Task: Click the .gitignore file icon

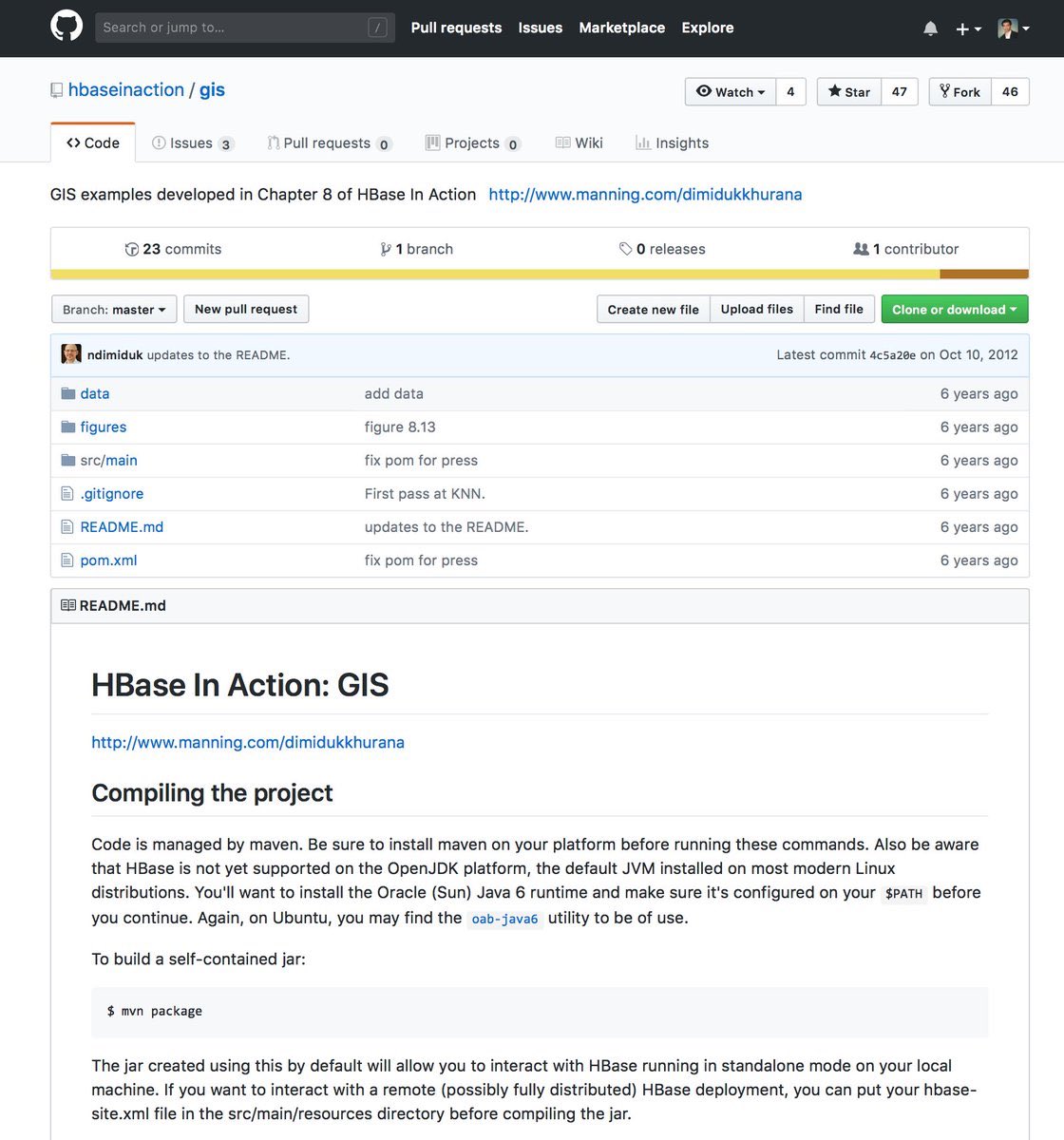Action: pyautogui.click(x=66, y=493)
